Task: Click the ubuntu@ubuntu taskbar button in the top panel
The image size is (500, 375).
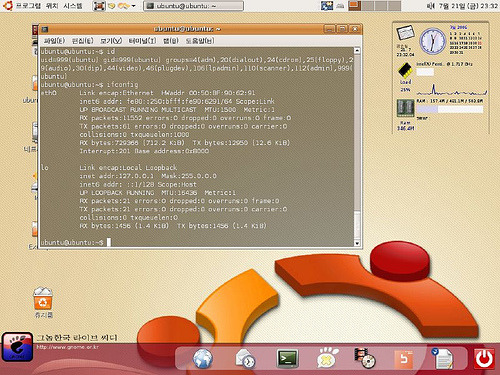Action: point(193,6)
